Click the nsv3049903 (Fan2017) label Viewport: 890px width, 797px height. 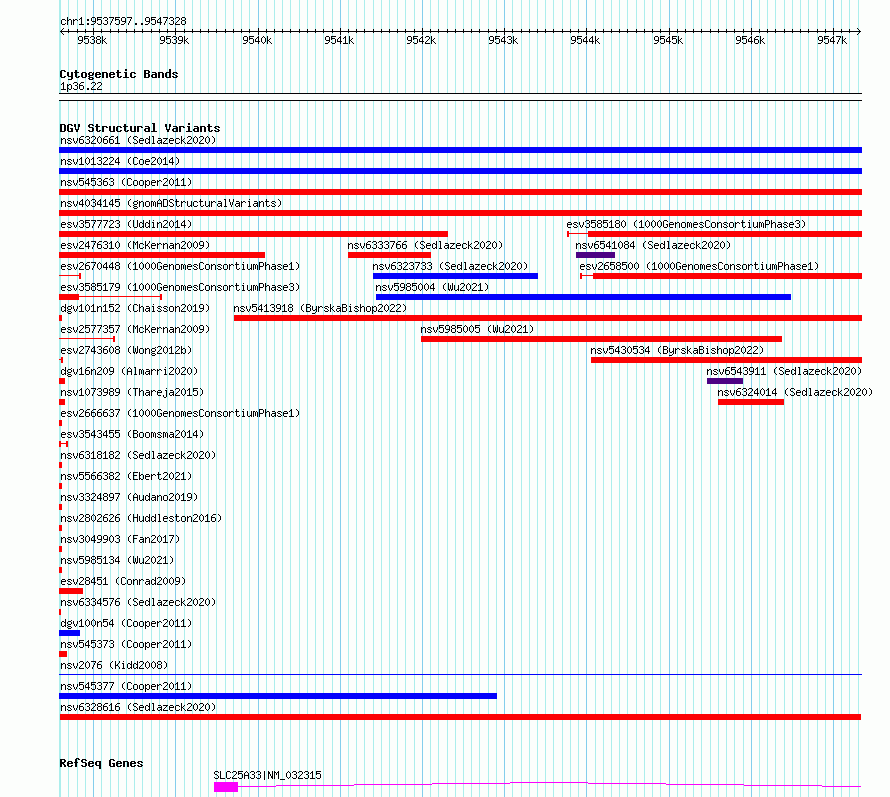pos(120,539)
